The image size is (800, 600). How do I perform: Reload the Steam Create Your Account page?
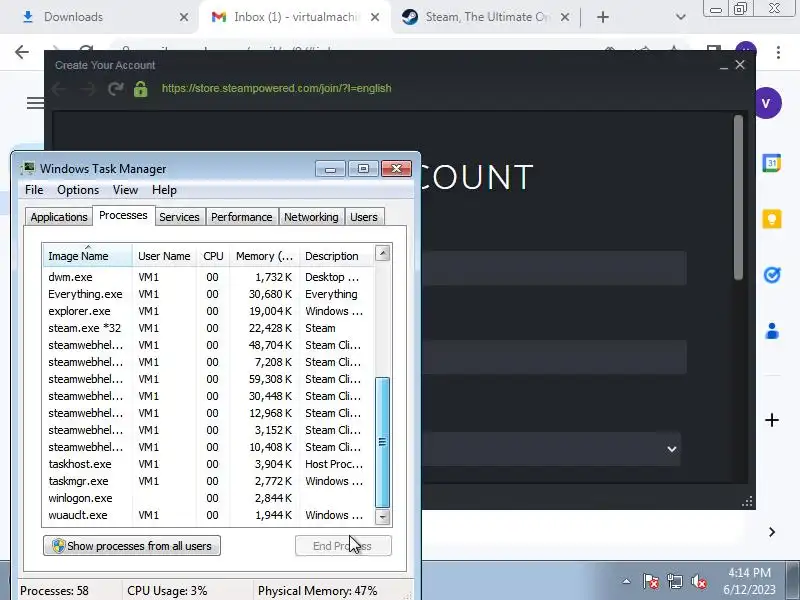point(116,89)
